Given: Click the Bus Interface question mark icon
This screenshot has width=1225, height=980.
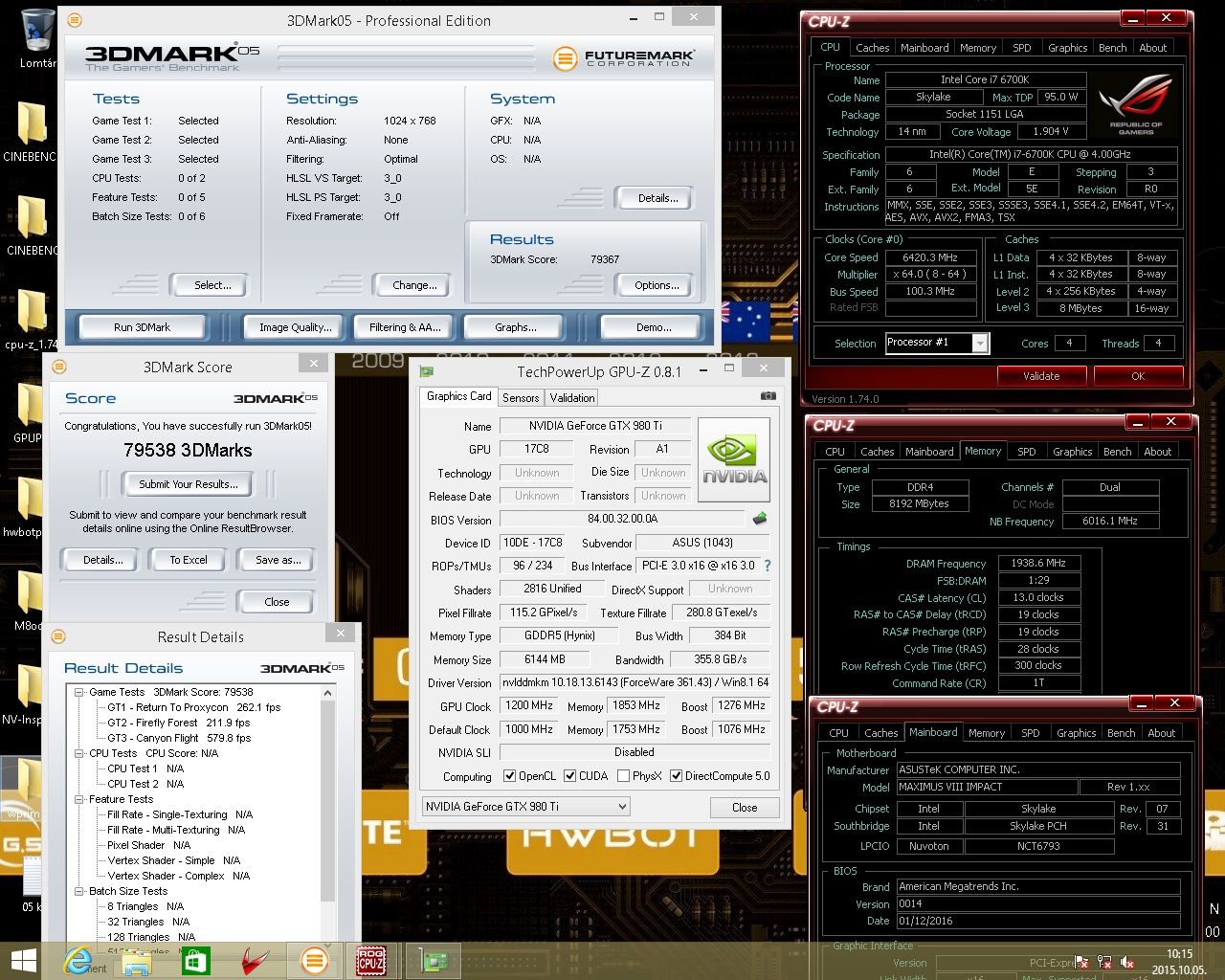Looking at the screenshot, I should point(768,566).
